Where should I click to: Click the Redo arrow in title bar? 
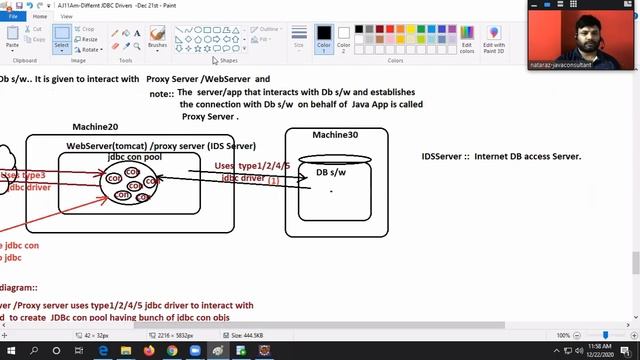[x=40, y=5]
